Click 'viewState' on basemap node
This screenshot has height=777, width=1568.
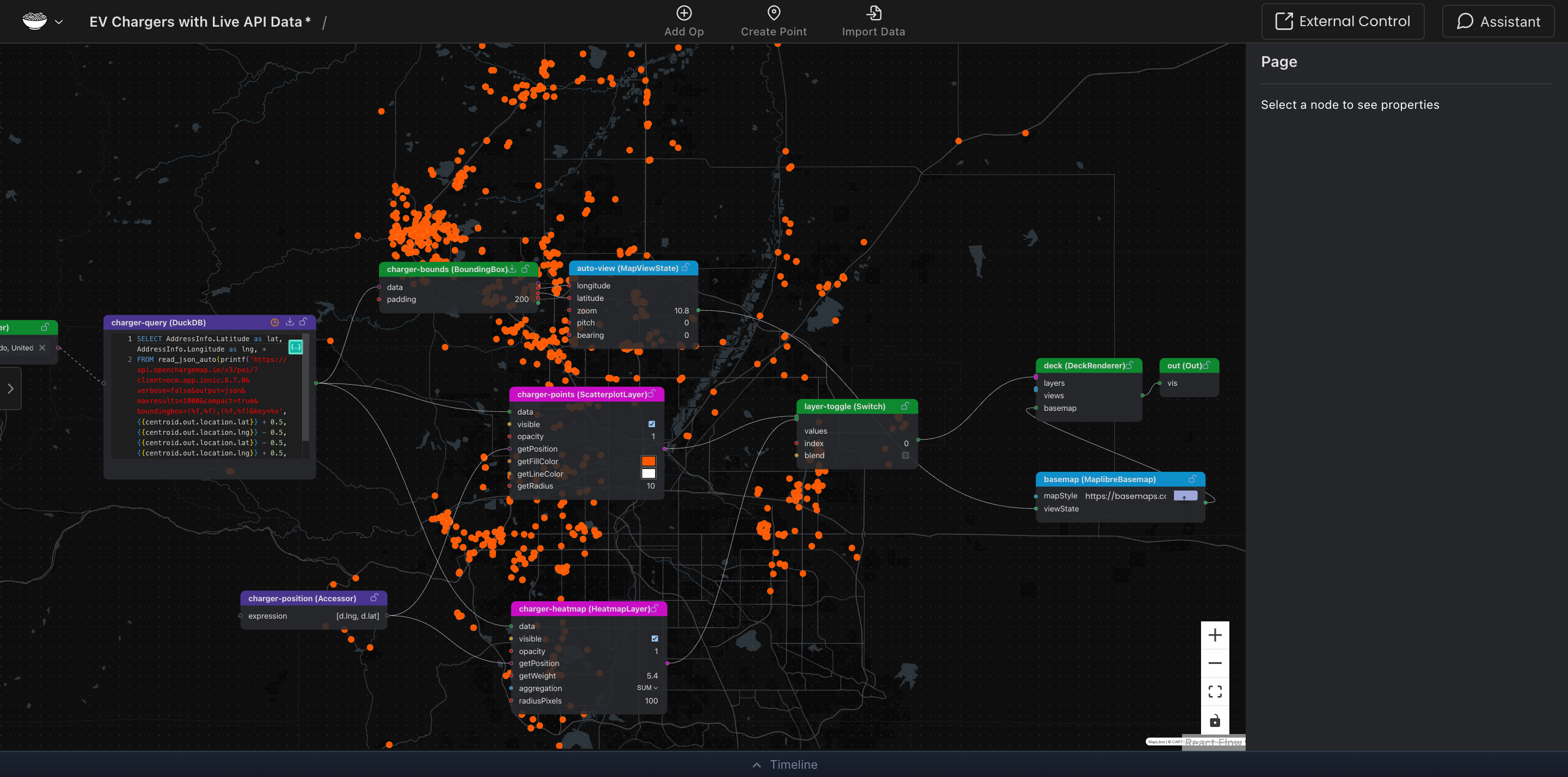click(x=1061, y=509)
